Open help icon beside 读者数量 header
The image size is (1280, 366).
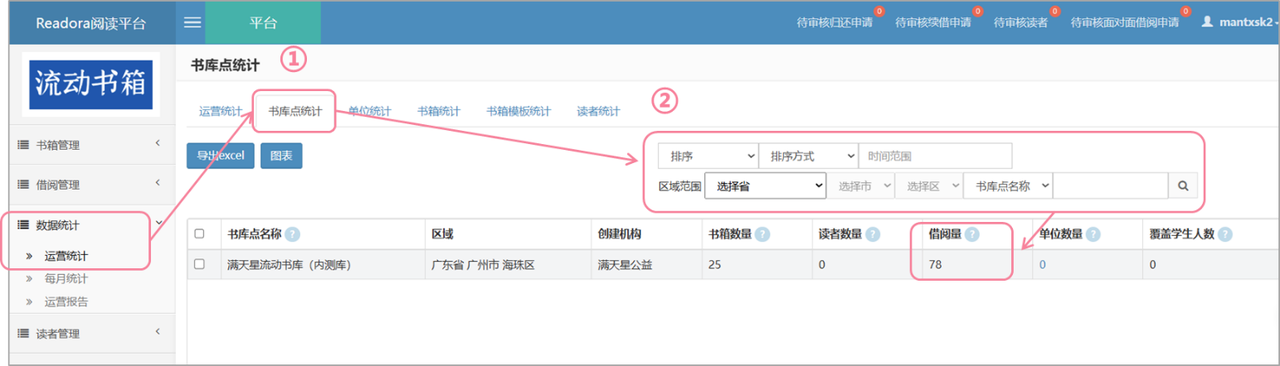(873, 234)
